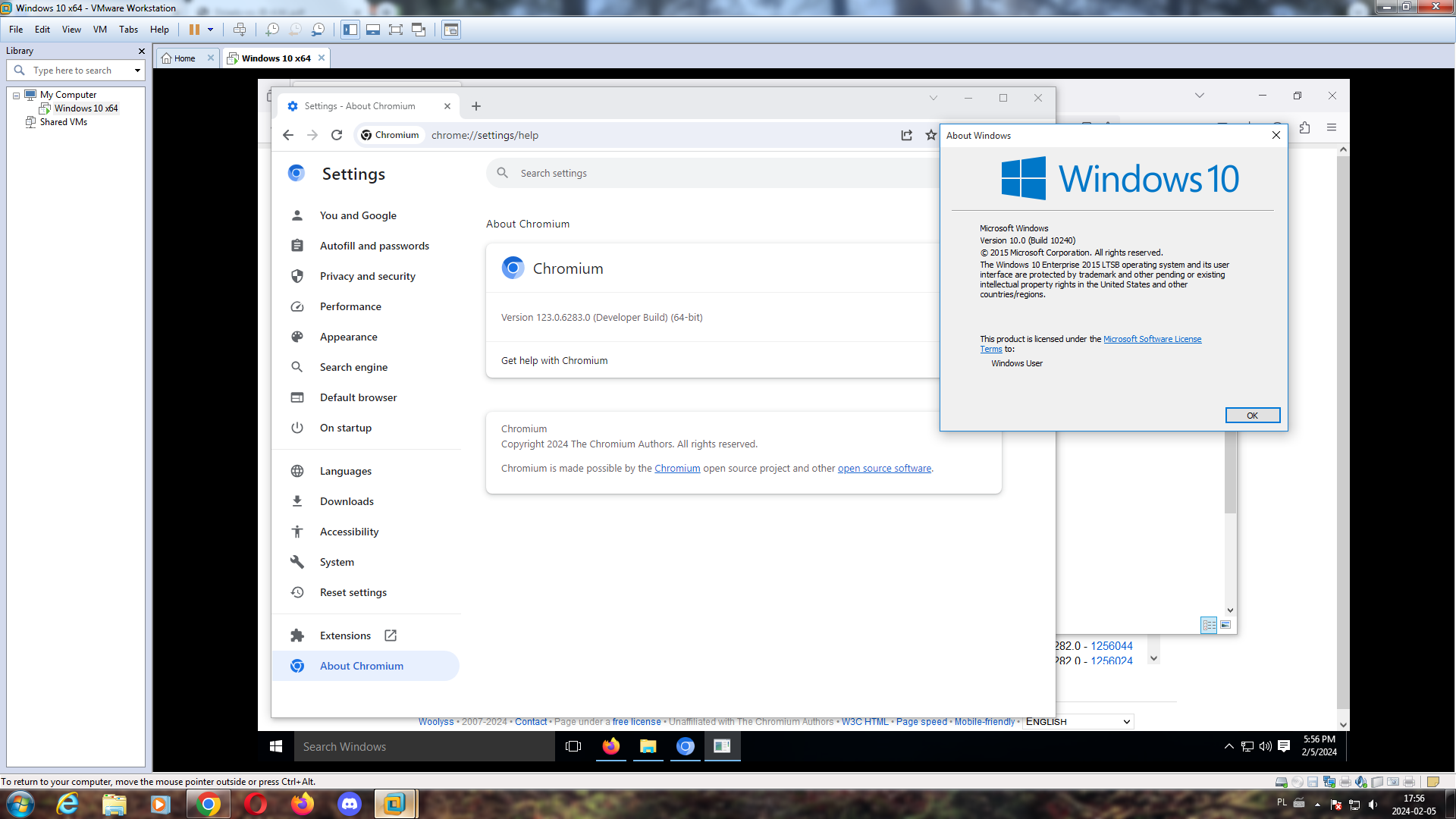Expand Chromium tab search chevron

click(934, 98)
